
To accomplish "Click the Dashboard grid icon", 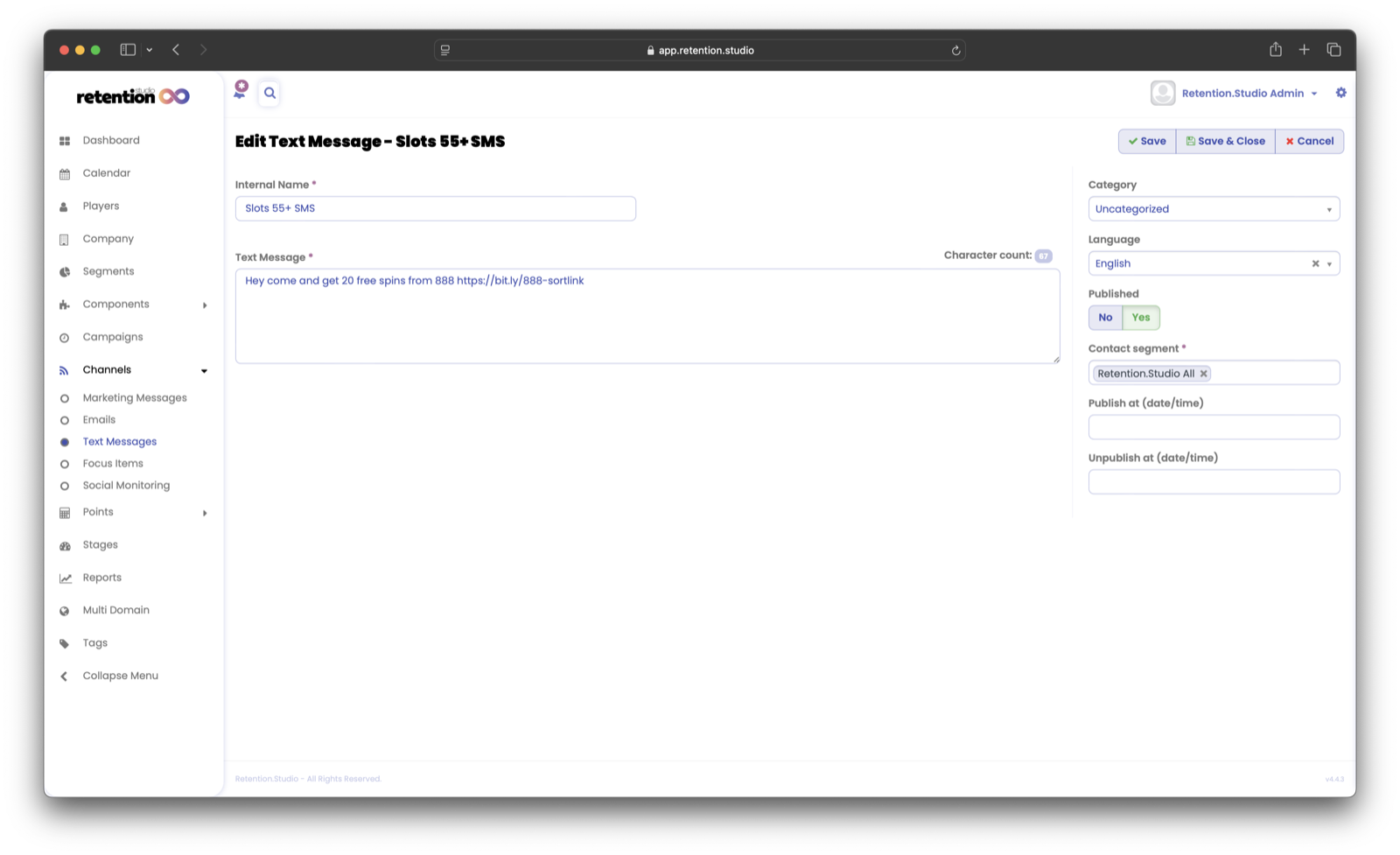I will 65,141.
